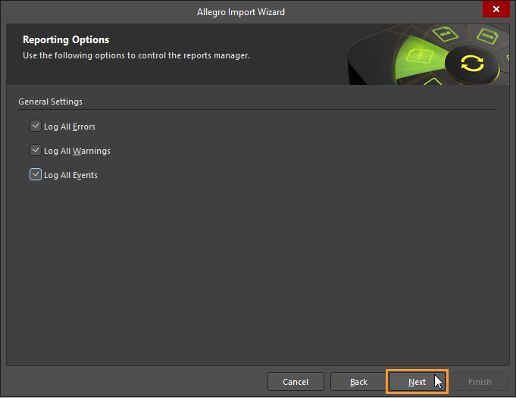Disable the Log All Events checkbox
This screenshot has width=516, height=398.
[x=35, y=174]
